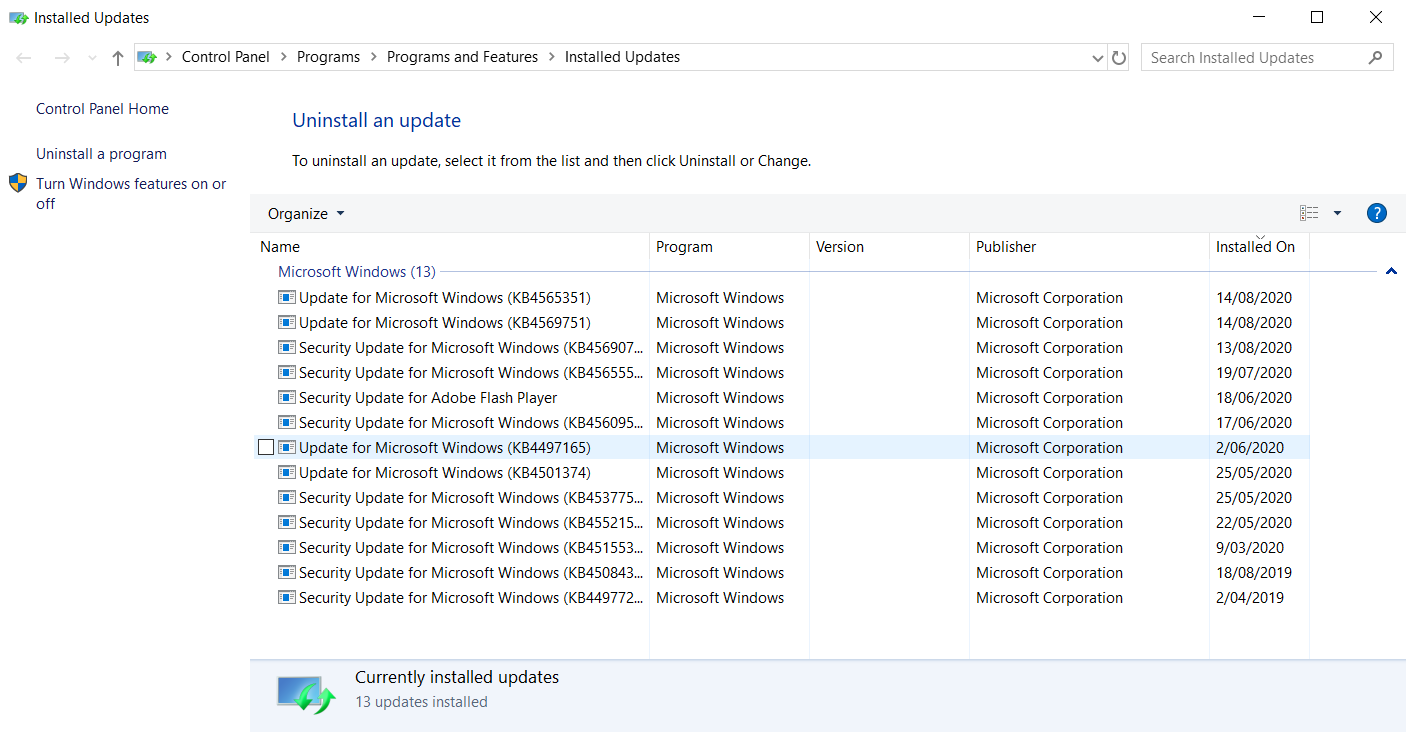
Task: Click icon of Security Update KB449772
Action: [287, 597]
